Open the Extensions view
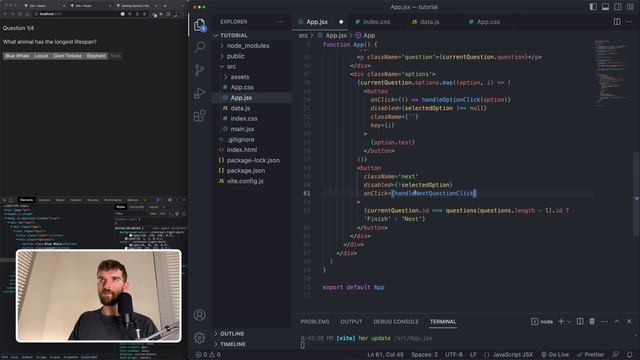 tap(200, 116)
